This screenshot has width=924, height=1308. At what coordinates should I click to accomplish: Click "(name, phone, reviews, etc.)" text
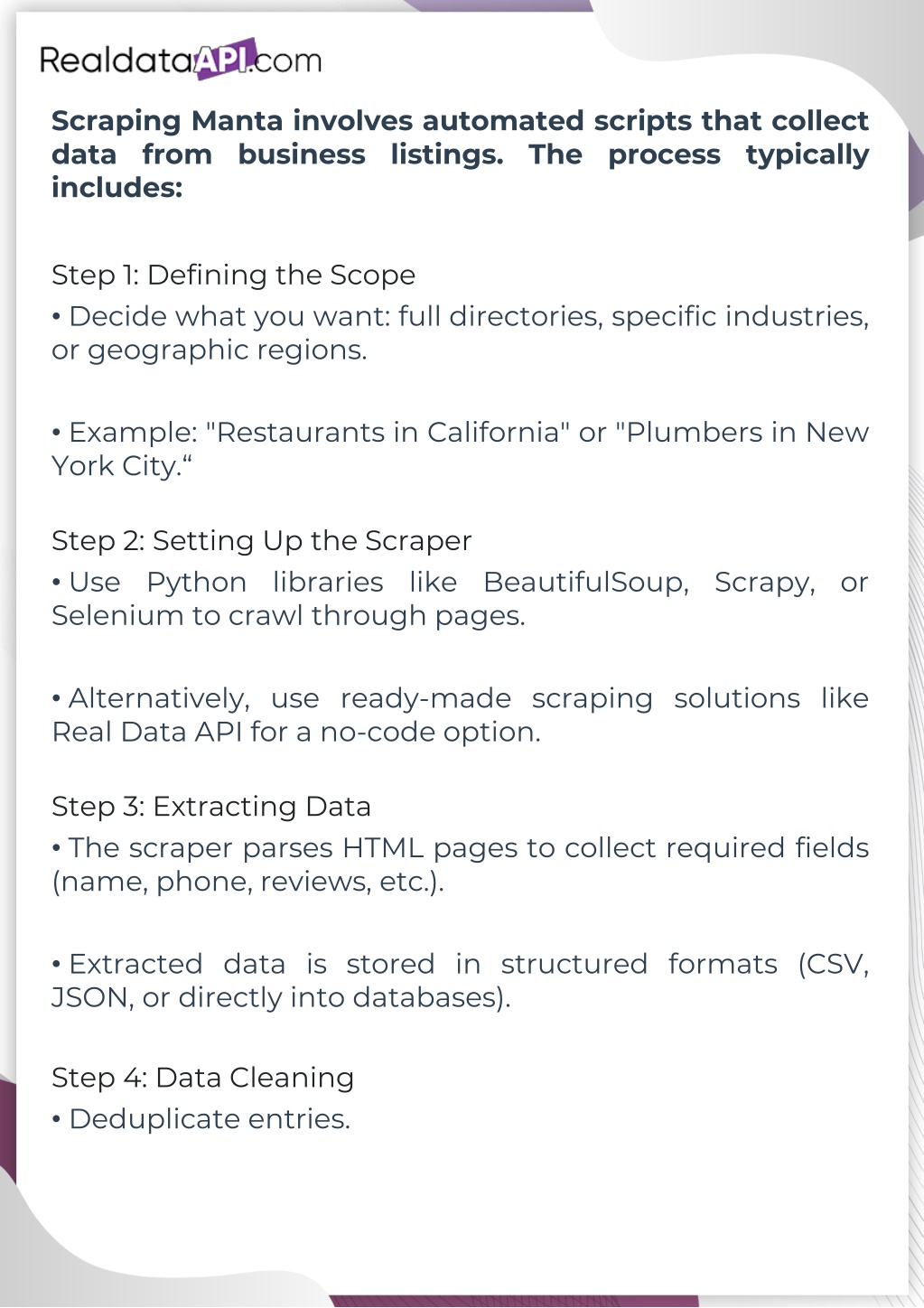click(247, 882)
